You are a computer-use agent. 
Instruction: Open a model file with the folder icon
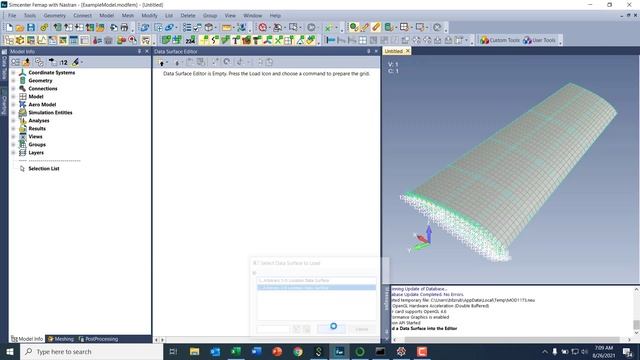click(x=20, y=27)
